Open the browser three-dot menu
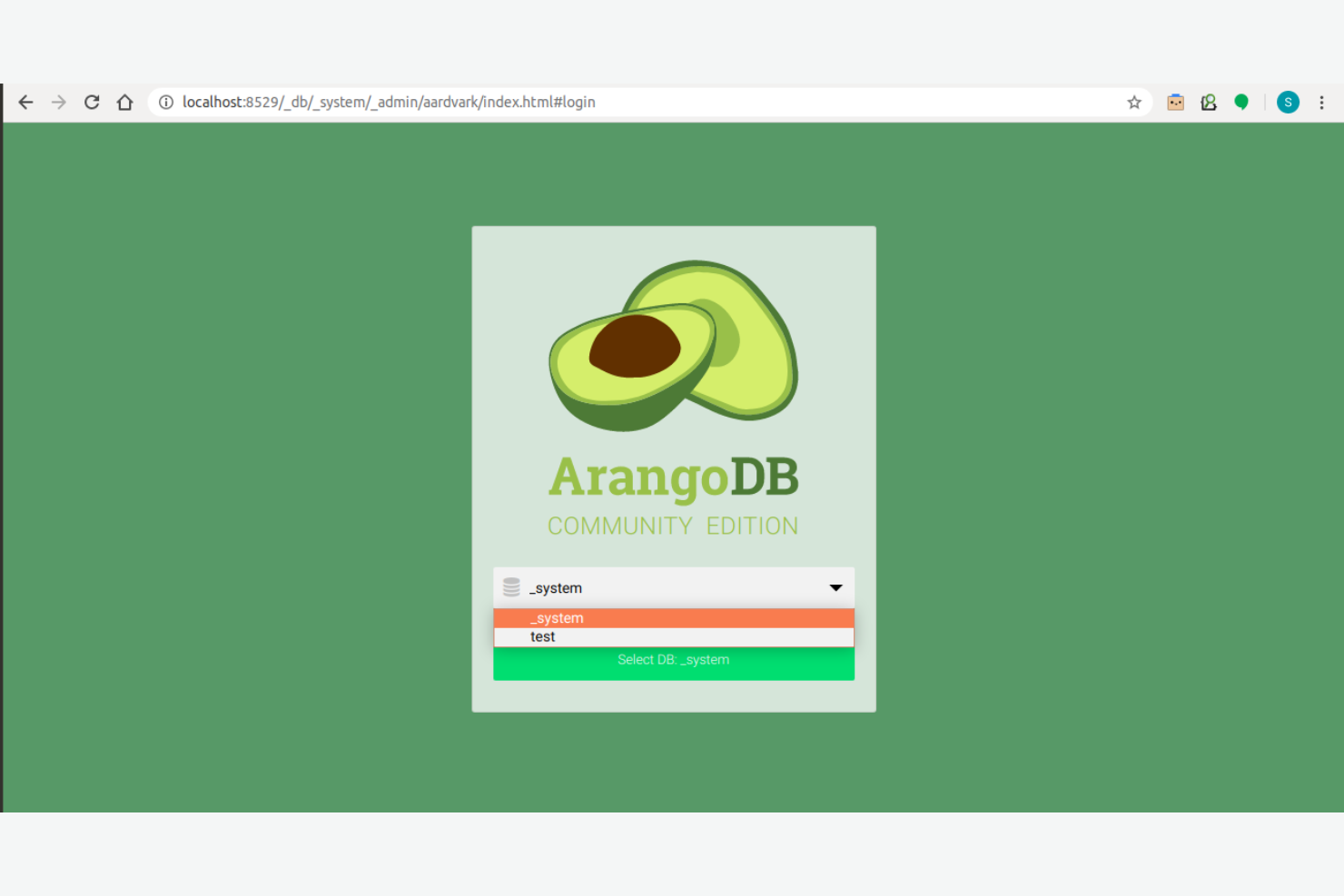 tap(1321, 103)
